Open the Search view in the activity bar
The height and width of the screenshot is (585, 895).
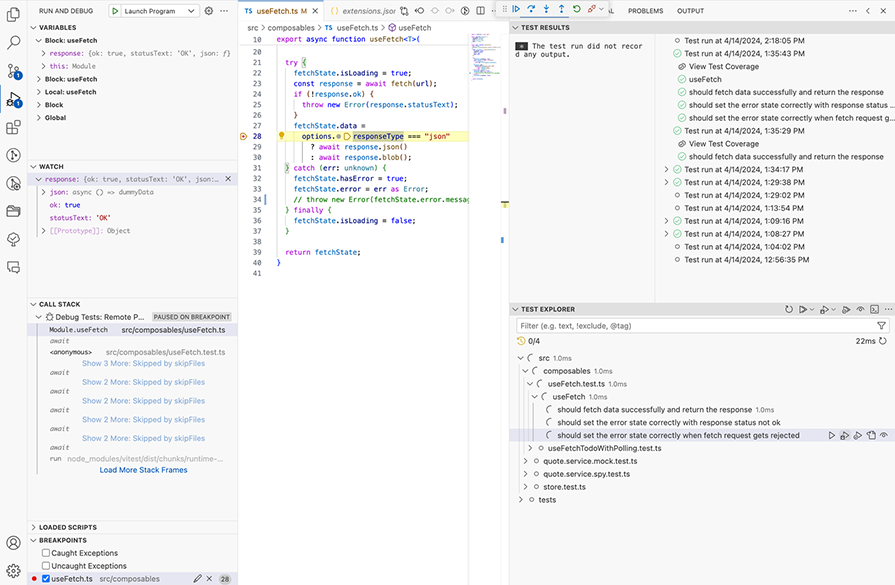point(13,43)
